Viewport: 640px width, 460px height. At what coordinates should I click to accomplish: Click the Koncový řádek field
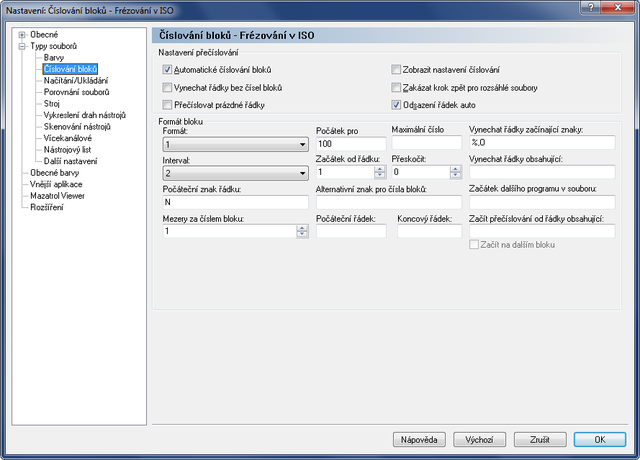[x=429, y=231]
